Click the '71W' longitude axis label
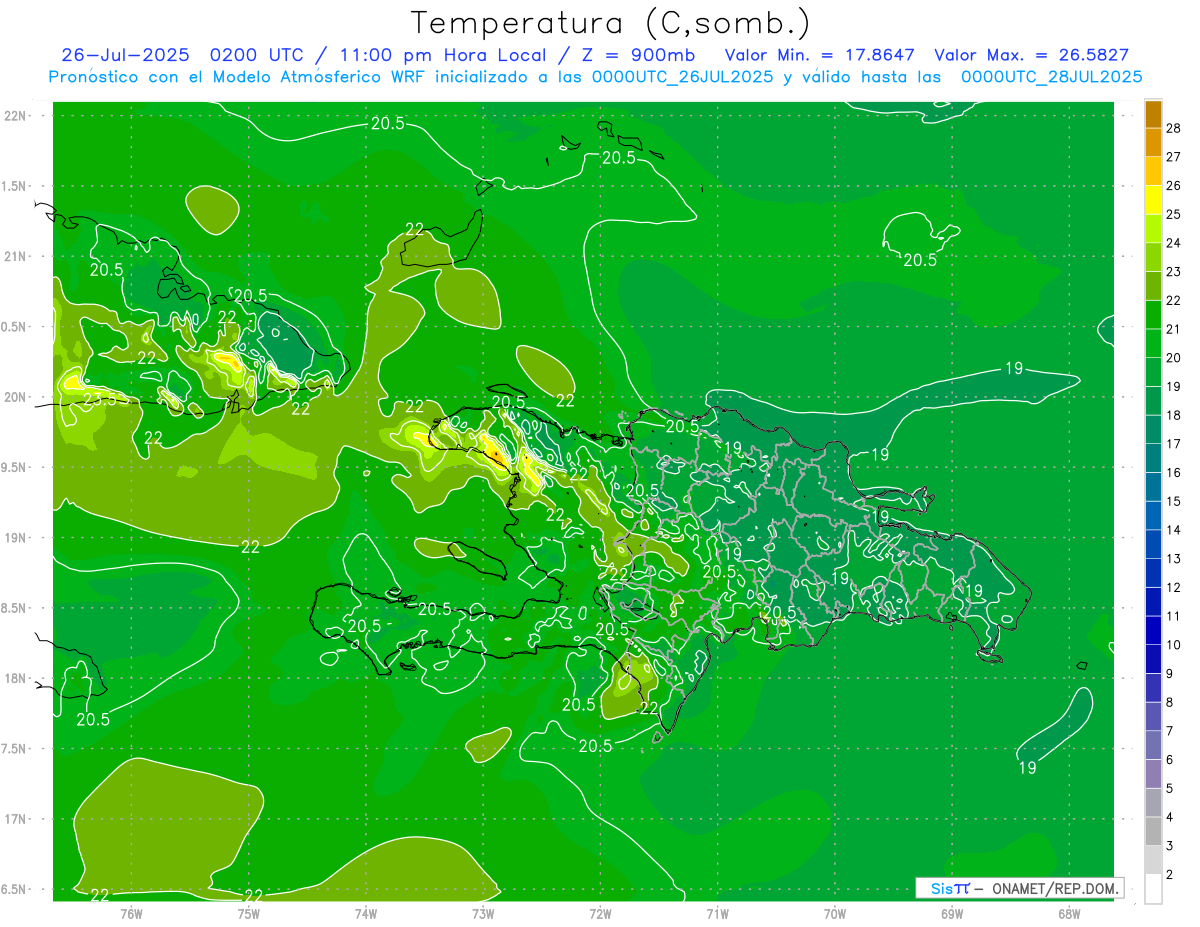Viewport: 1200px width, 927px height. [x=717, y=913]
